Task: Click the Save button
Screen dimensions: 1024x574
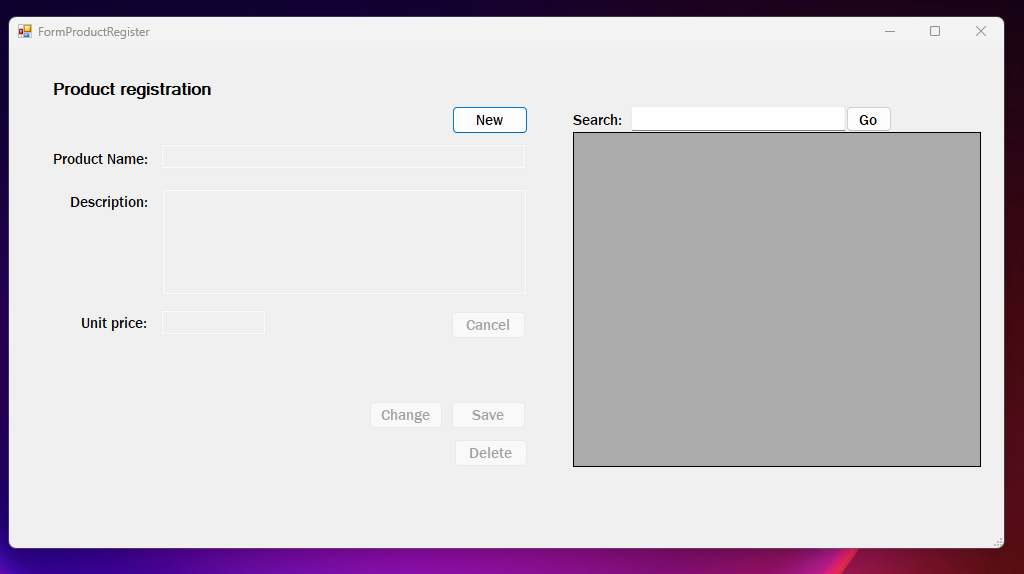Action: [x=488, y=415]
